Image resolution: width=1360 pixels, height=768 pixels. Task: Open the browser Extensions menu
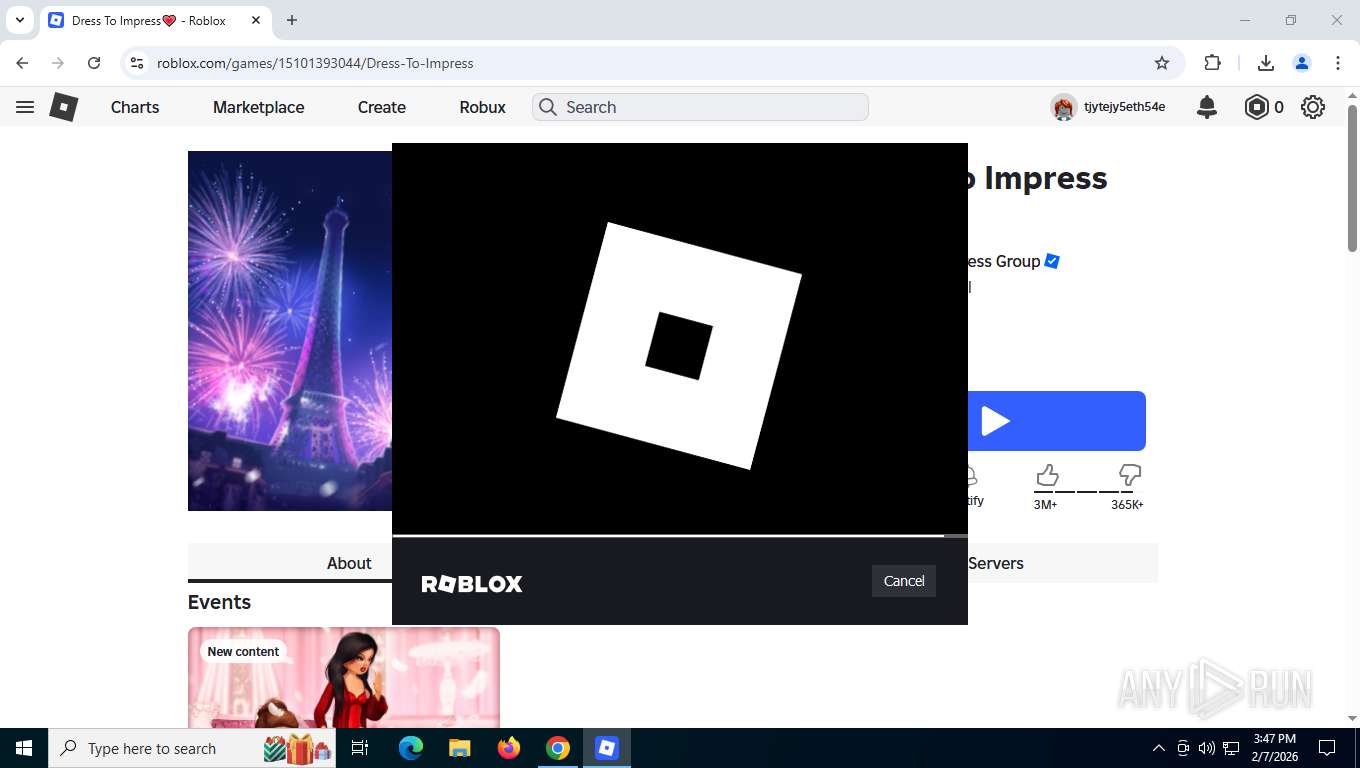(x=1213, y=63)
